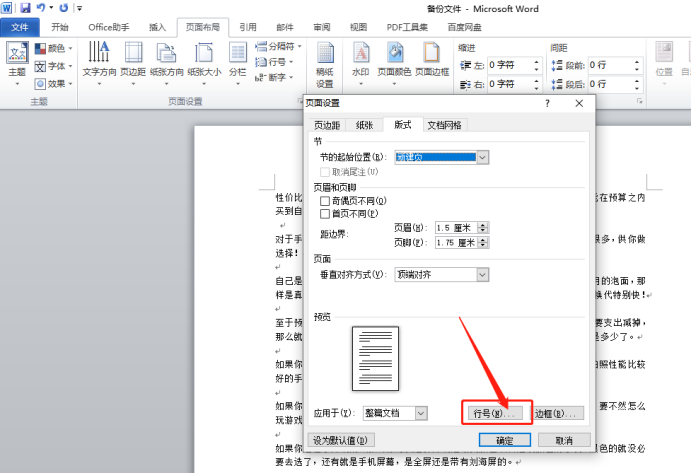The image size is (692, 474).
Task: Switch to PDF工具集 ribbon tab
Action: 407,27
